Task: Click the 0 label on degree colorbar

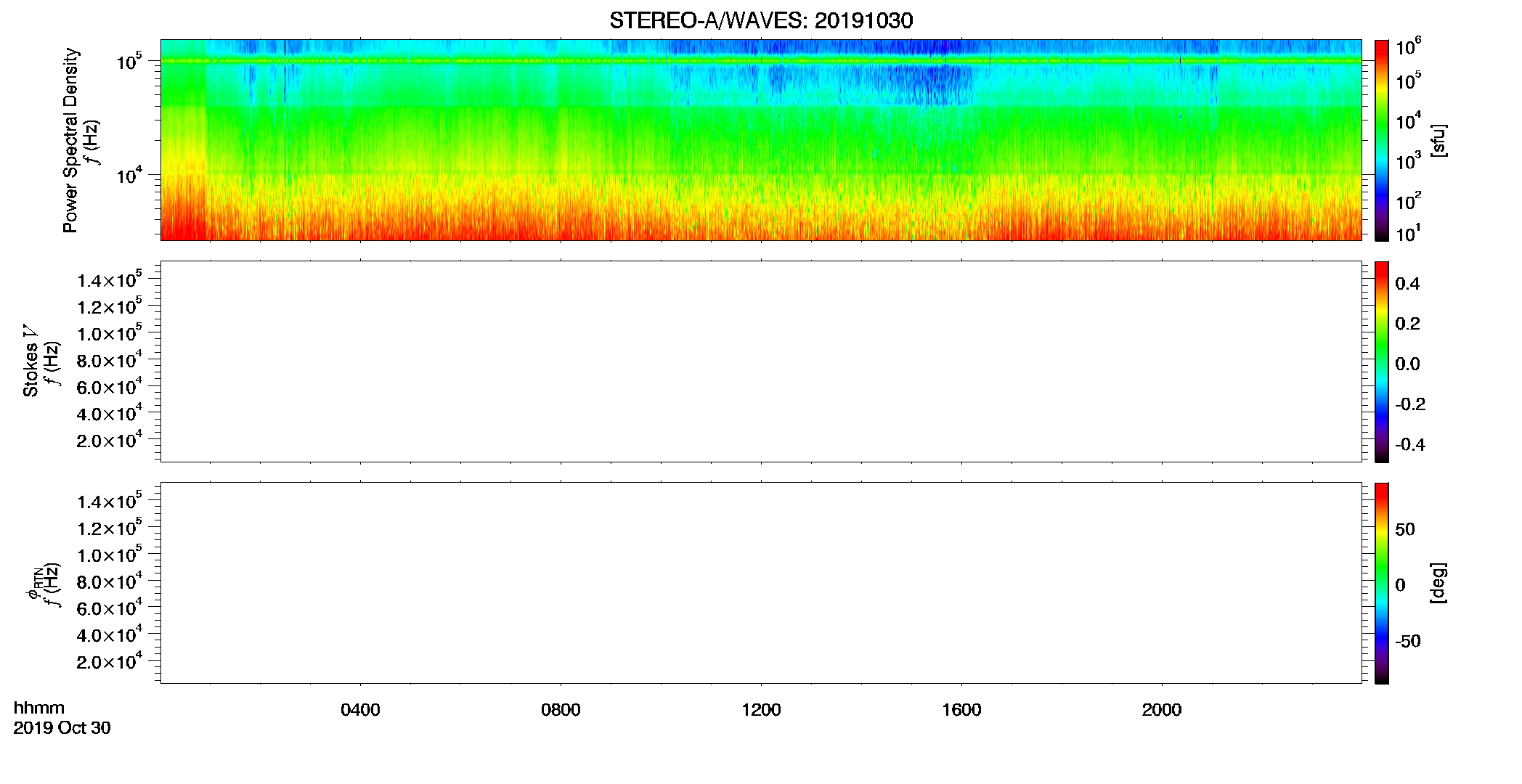Action: point(1401,585)
